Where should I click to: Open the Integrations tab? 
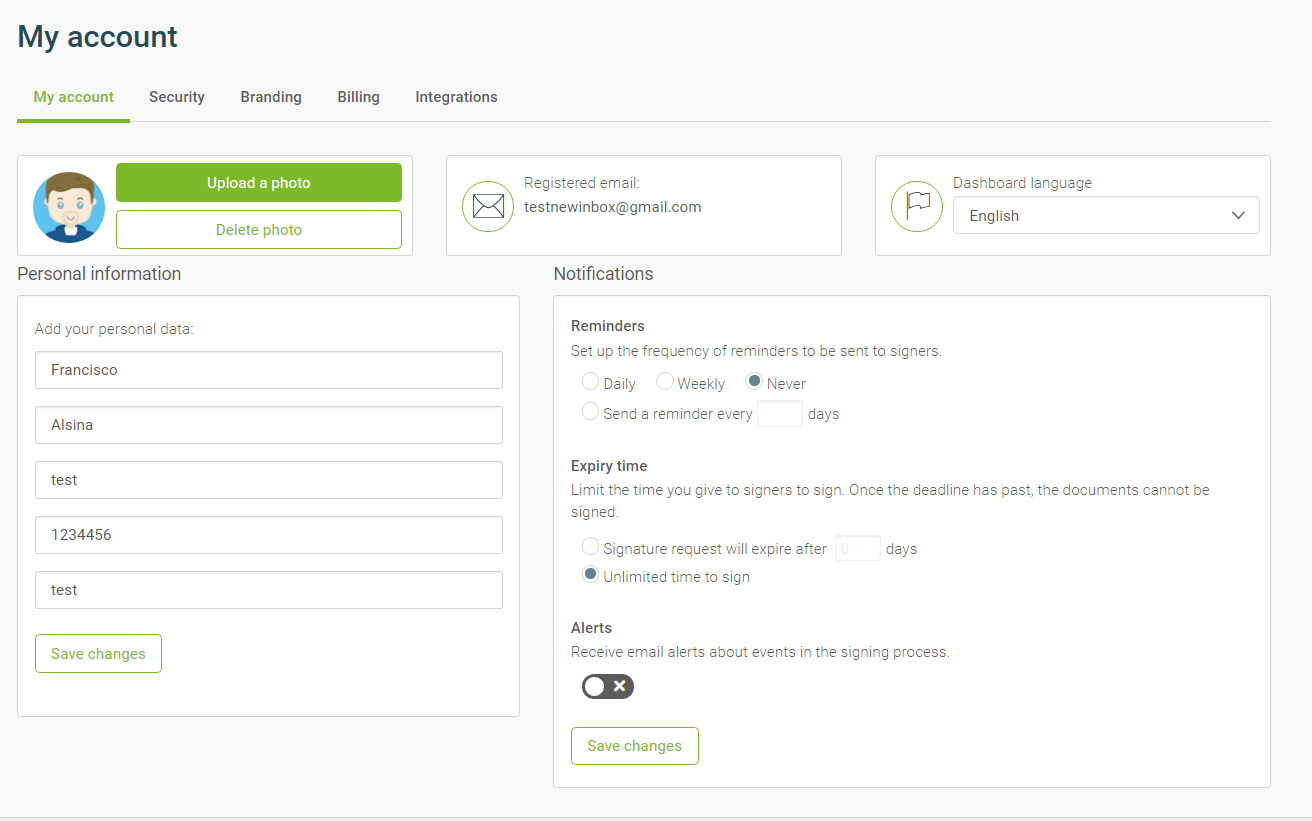pos(456,97)
